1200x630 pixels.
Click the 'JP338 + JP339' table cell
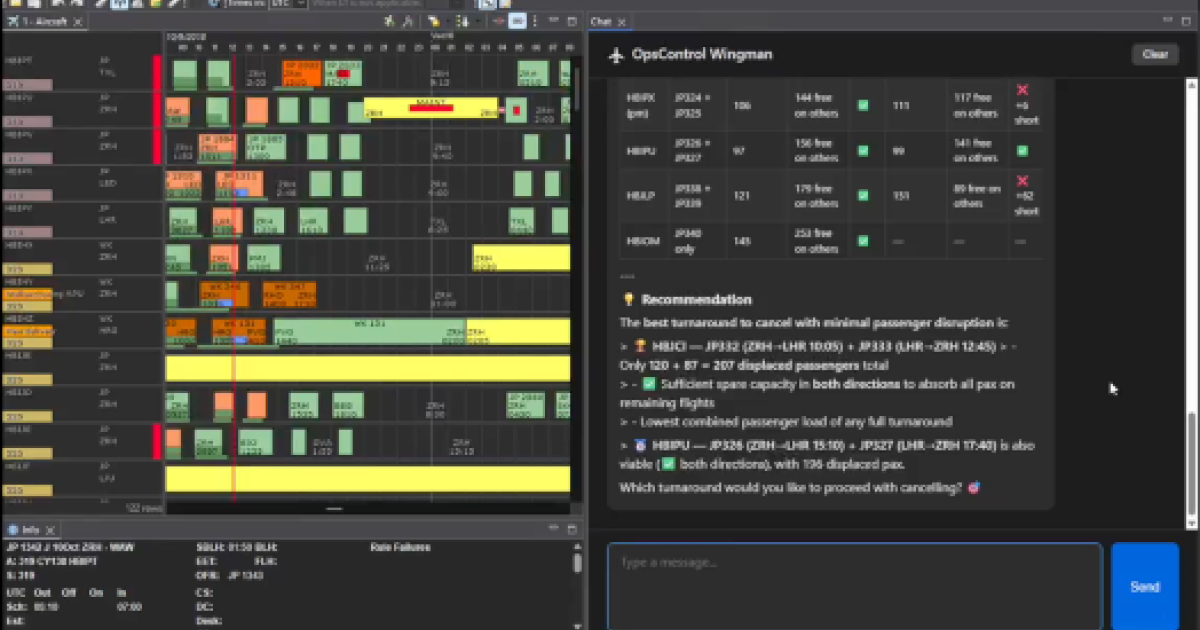[x=690, y=195]
